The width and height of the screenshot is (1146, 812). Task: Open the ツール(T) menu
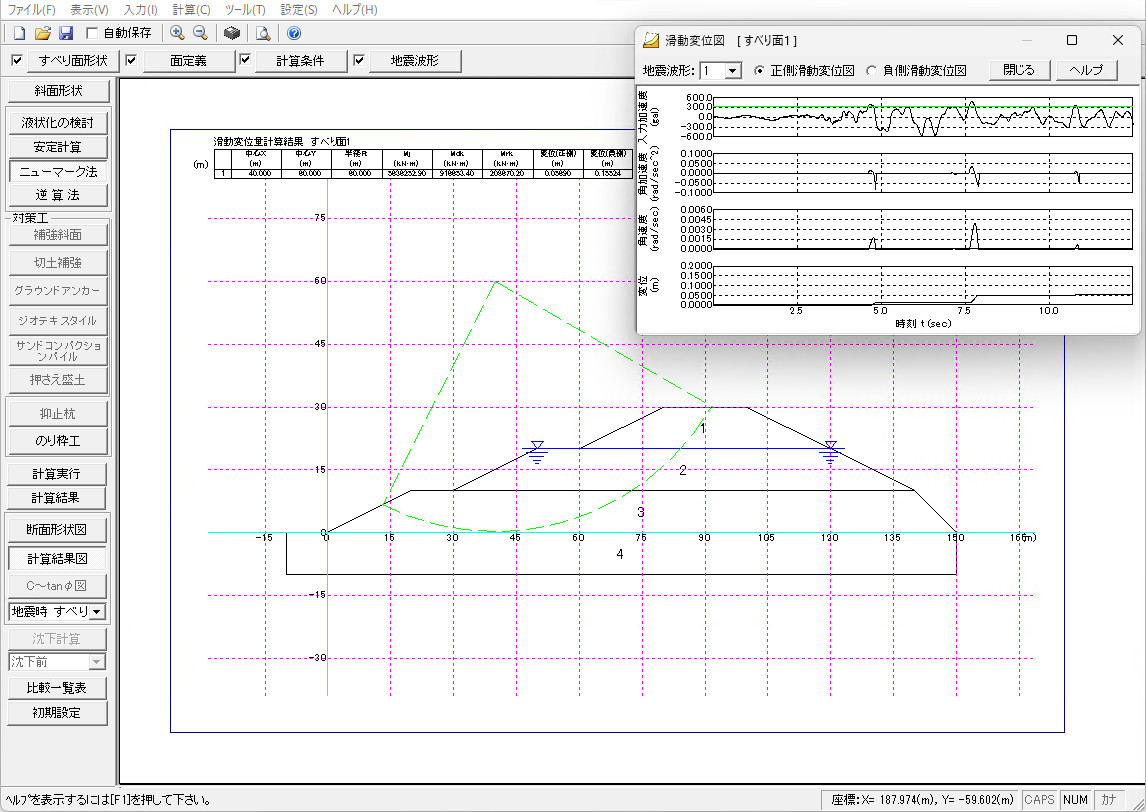245,10
